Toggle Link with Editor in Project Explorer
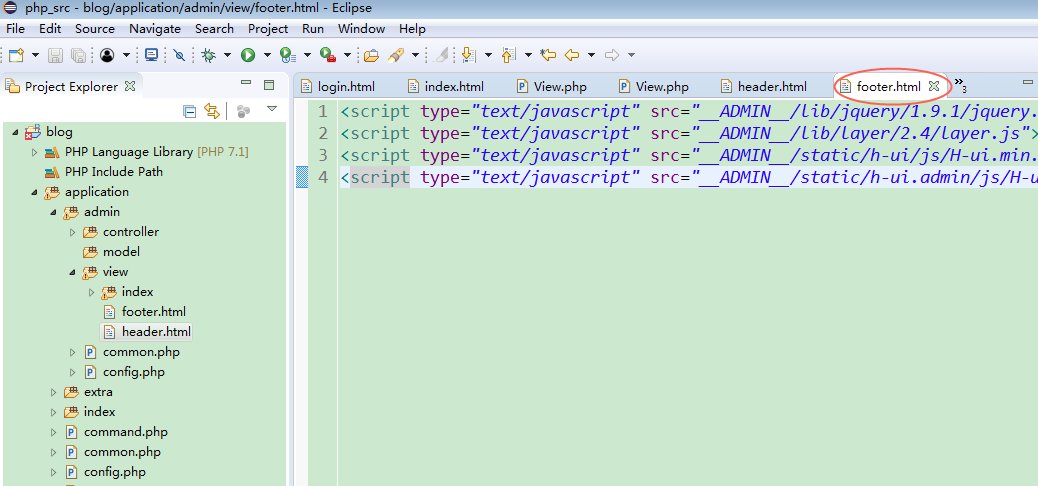This screenshot has width=1038, height=486. pyautogui.click(x=211, y=111)
